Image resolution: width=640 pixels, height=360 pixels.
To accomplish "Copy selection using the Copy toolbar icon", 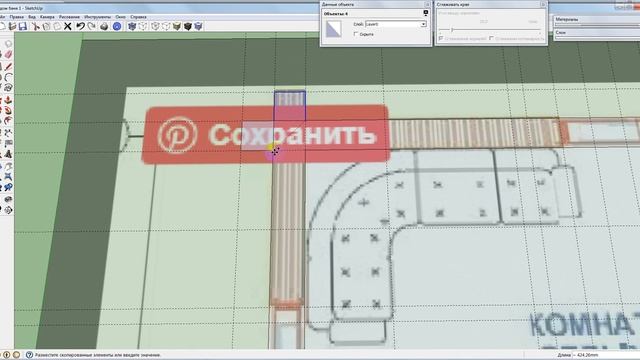I will (x=47, y=27).
